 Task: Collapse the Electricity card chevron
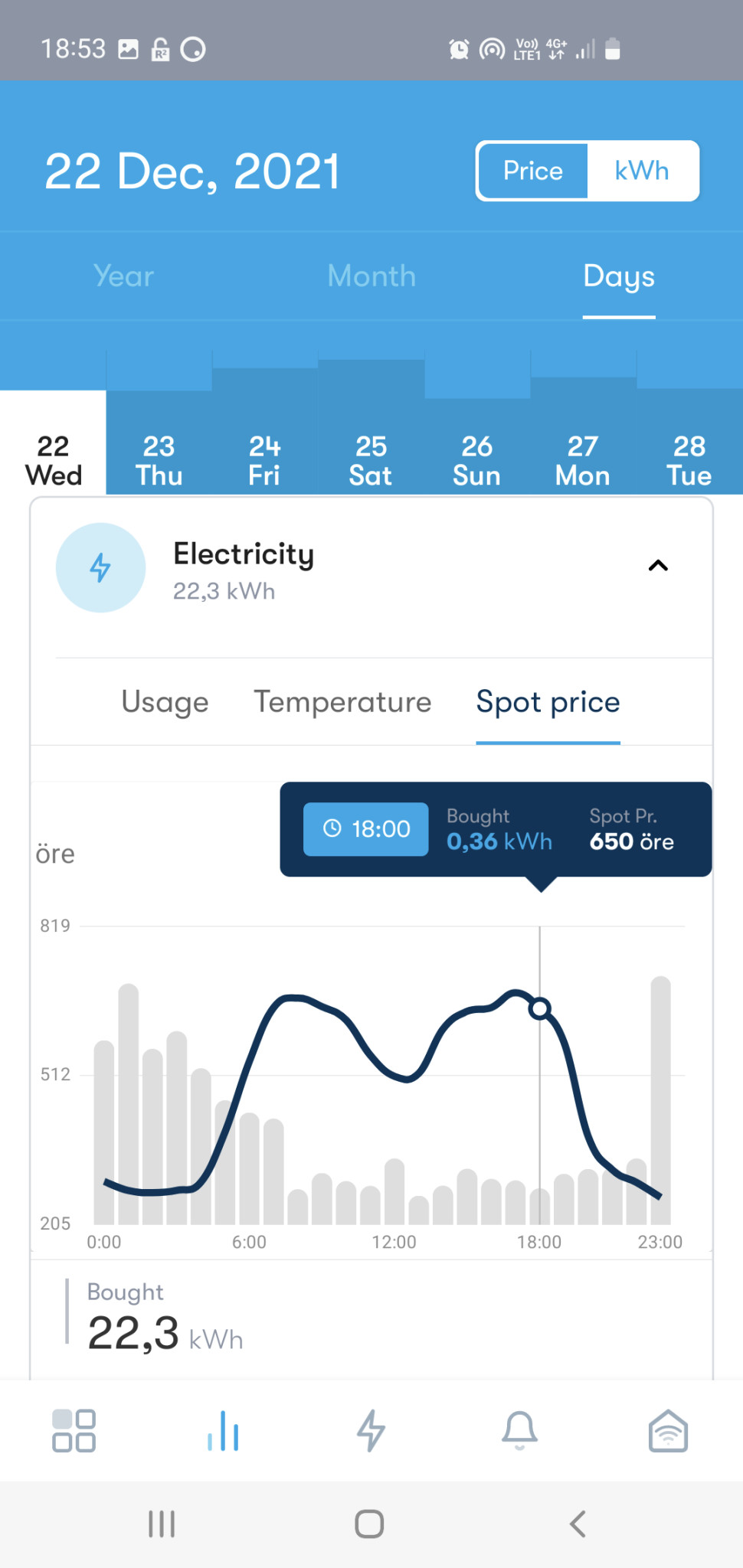[x=658, y=566]
